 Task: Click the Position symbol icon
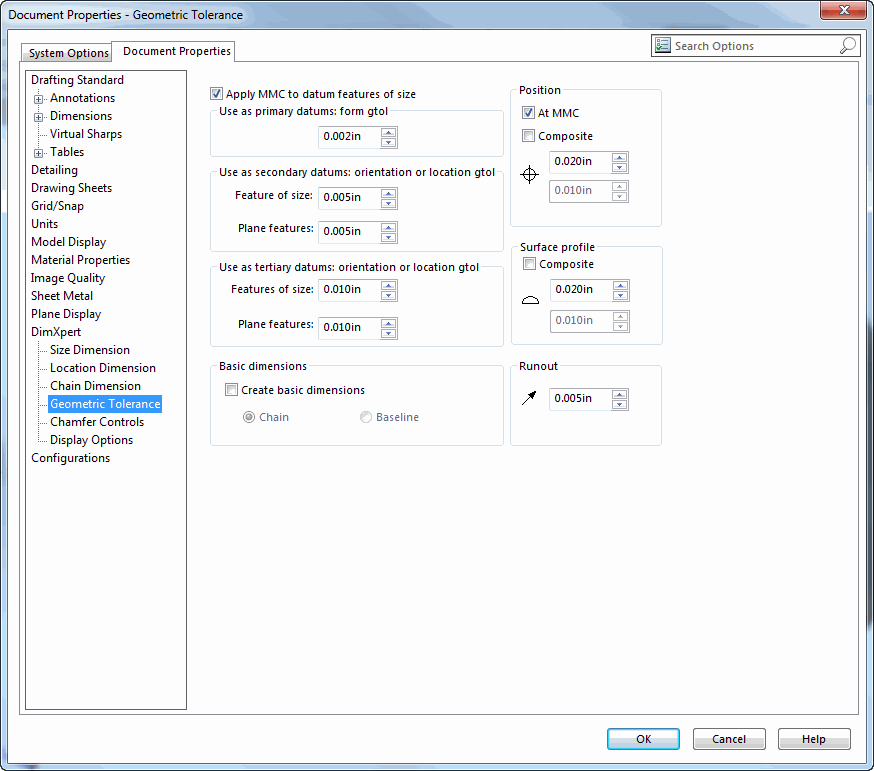(x=529, y=175)
